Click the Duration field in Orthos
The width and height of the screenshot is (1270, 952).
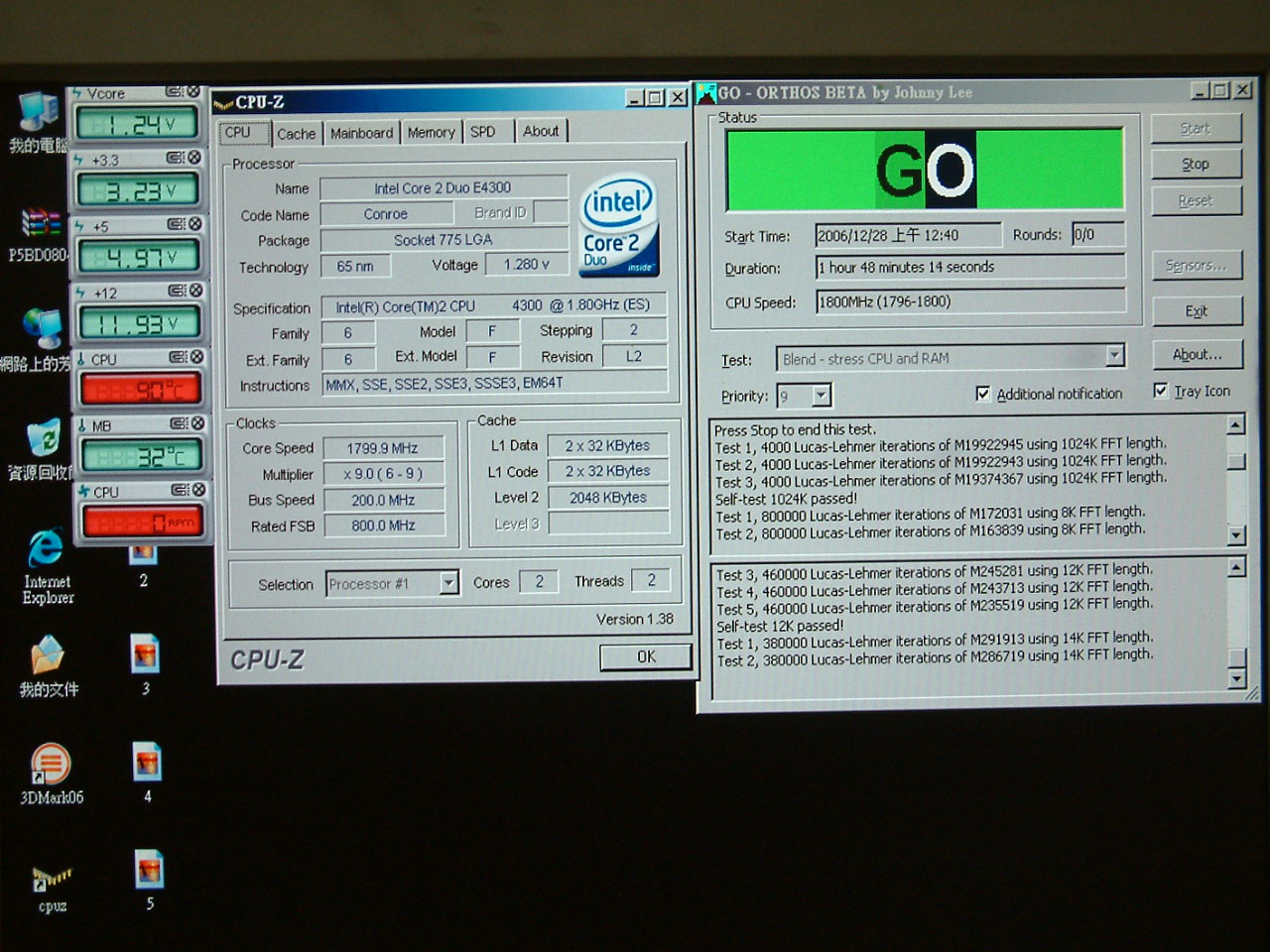pos(970,267)
